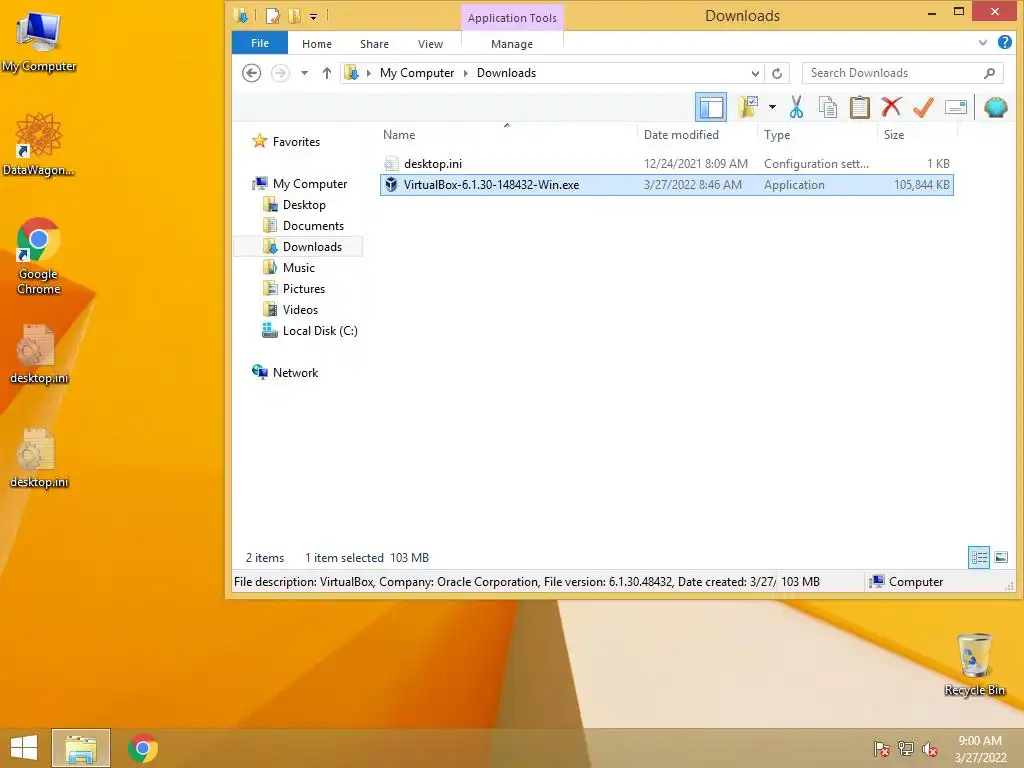Viewport: 1024px width, 768px height.
Task: Click the 105,844 KB size cell
Action: (x=921, y=185)
